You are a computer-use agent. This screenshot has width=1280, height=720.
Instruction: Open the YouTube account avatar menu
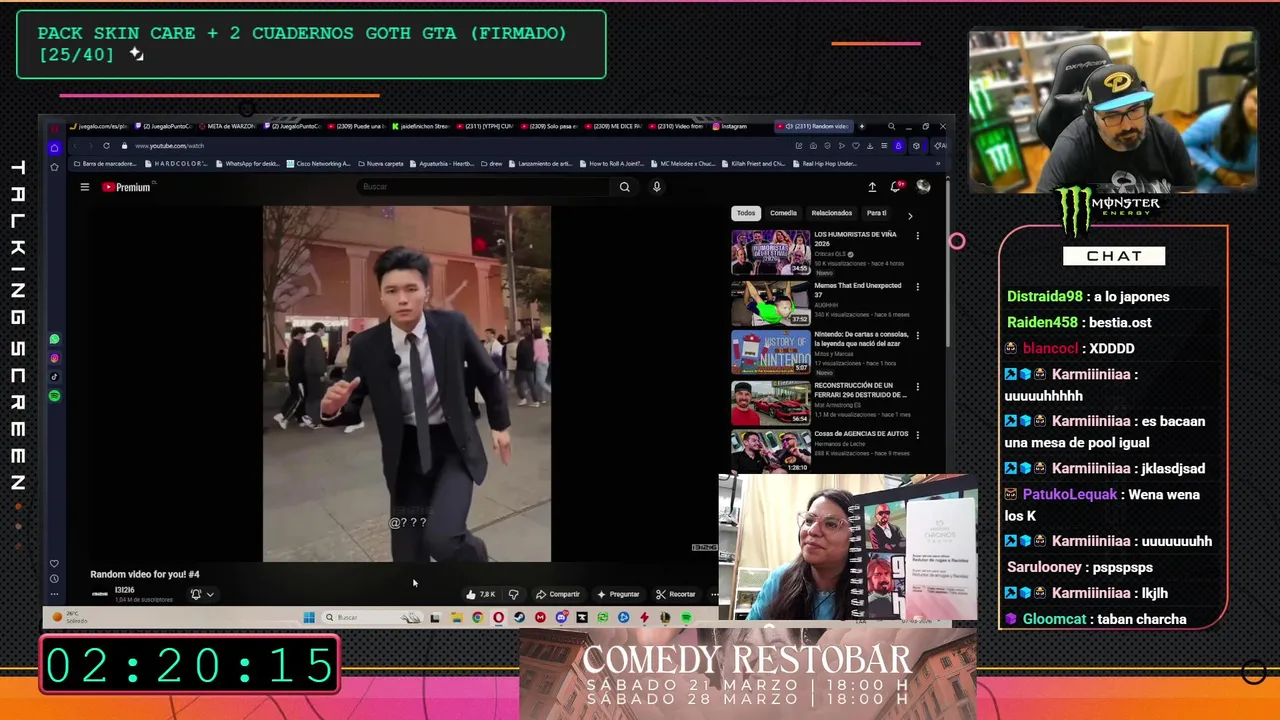(x=923, y=187)
